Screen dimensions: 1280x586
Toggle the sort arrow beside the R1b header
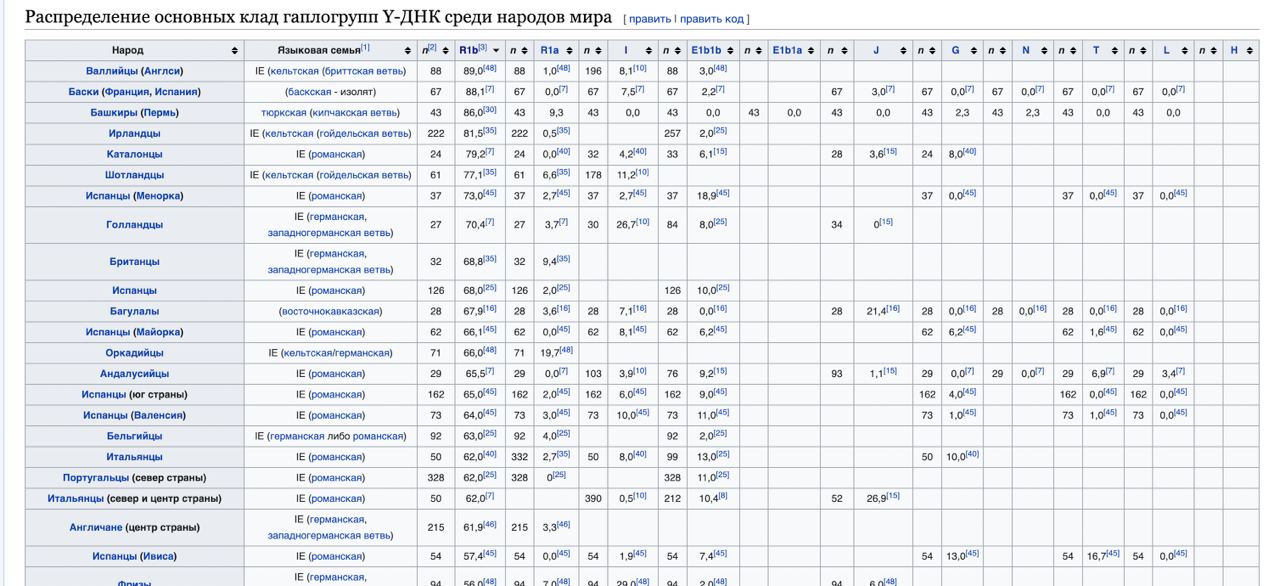[497, 50]
